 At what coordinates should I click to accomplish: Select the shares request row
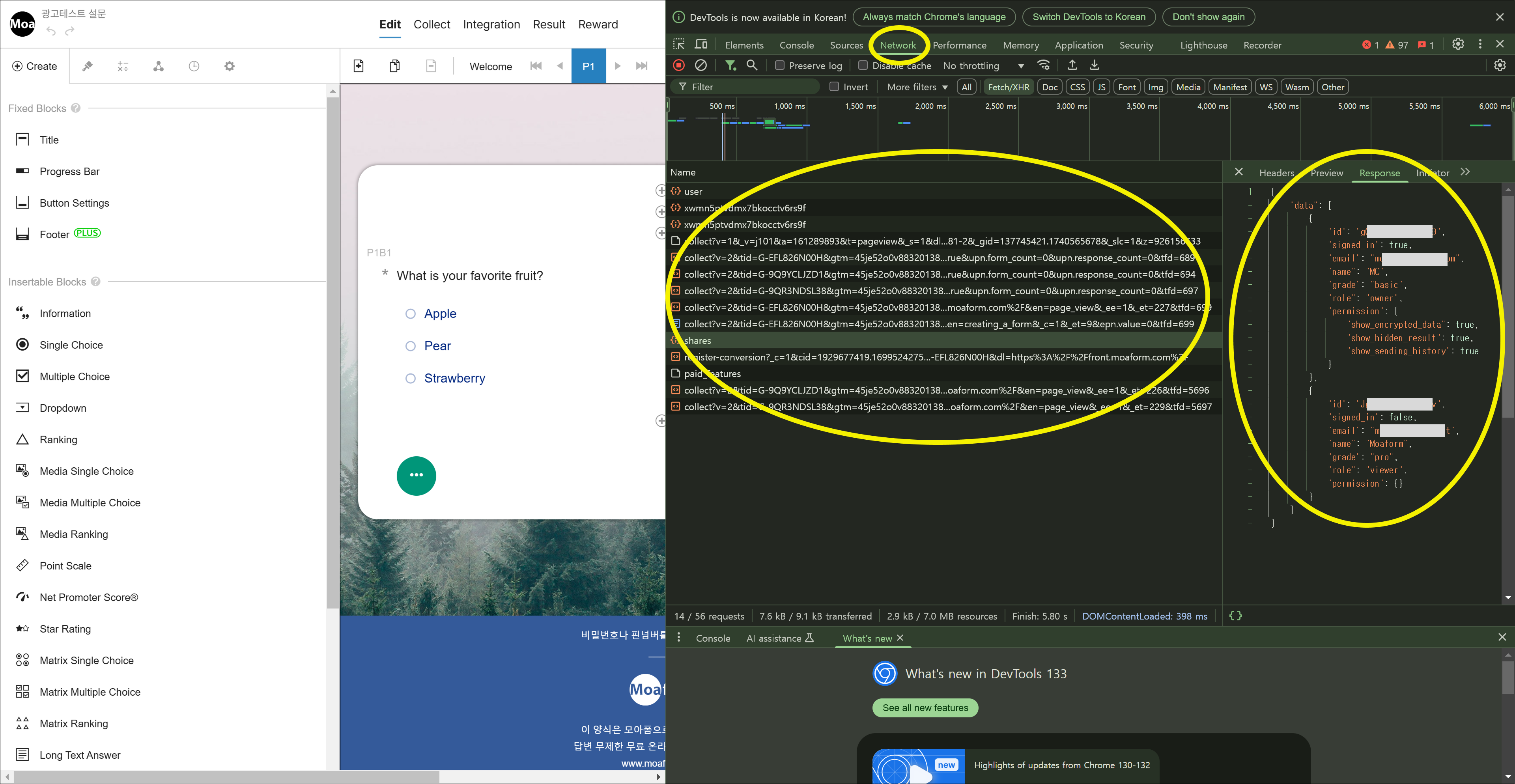click(x=944, y=341)
